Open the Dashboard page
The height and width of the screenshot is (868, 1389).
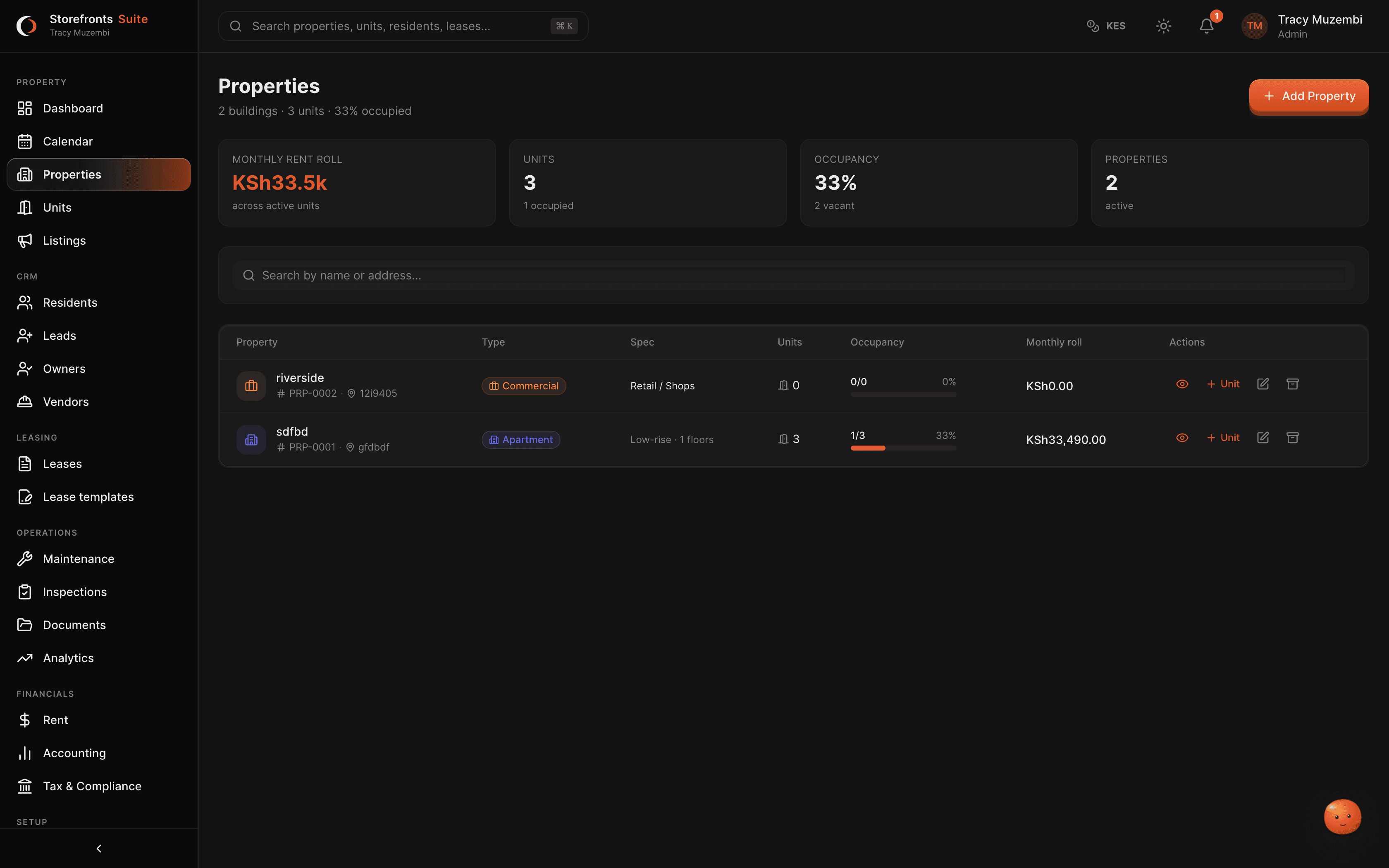click(99, 108)
